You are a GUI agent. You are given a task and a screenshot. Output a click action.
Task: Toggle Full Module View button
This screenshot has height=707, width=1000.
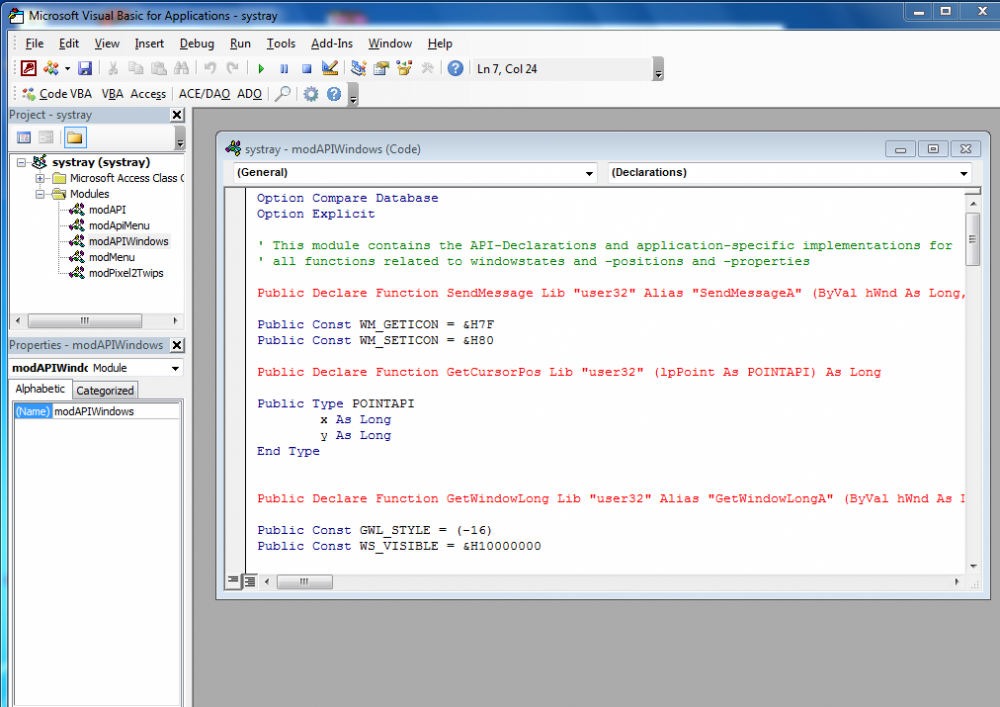pyautogui.click(x=250, y=581)
